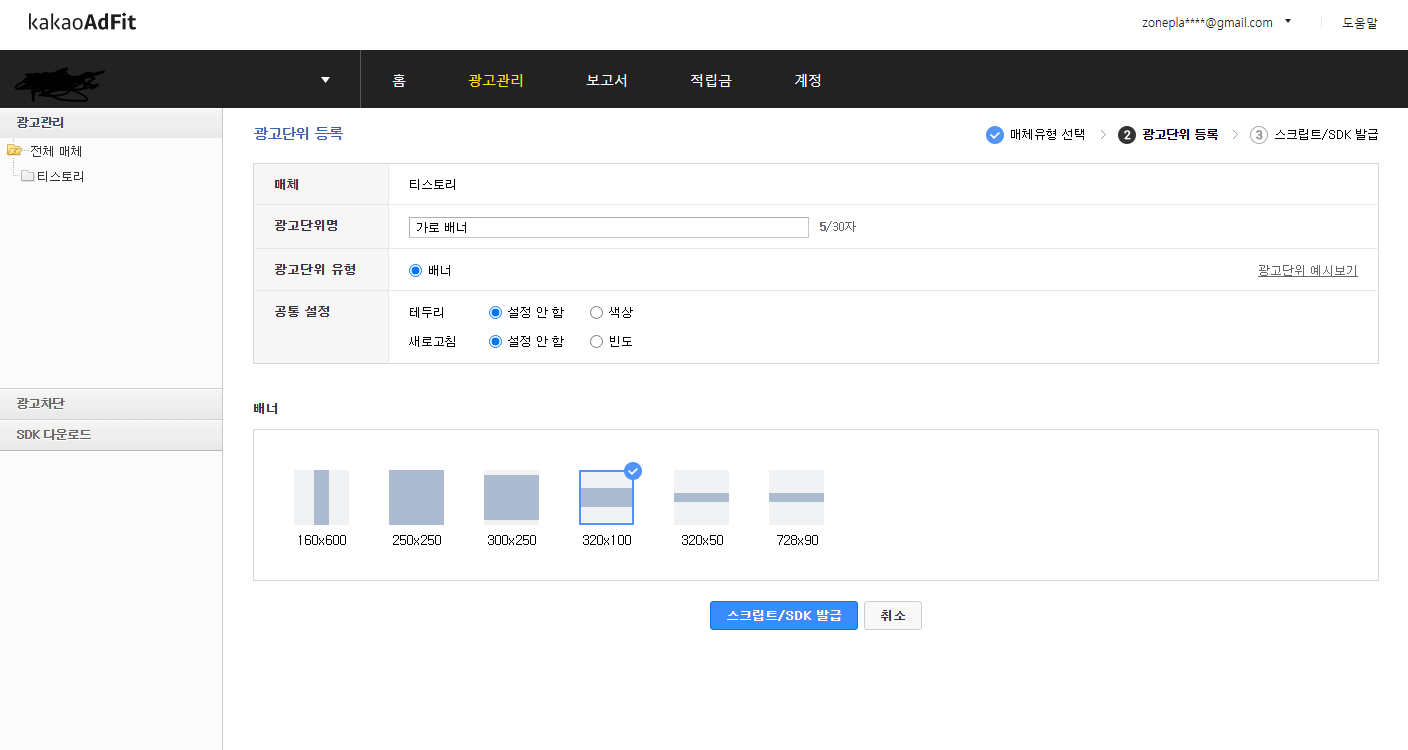Open the 광고단위 예시보기 link
The height and width of the screenshot is (750, 1408).
tap(1308, 270)
